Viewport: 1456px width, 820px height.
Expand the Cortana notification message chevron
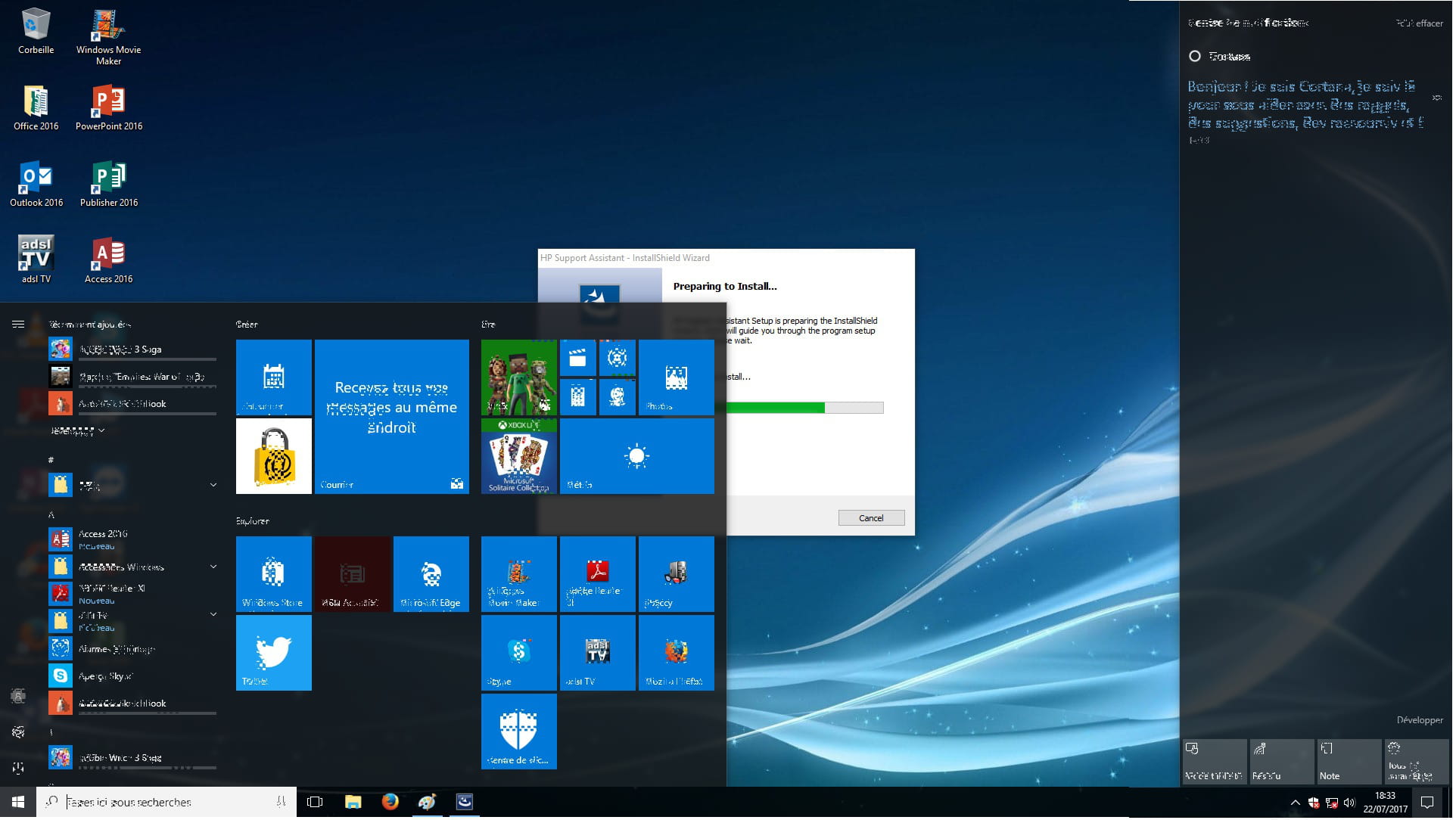coord(1439,98)
